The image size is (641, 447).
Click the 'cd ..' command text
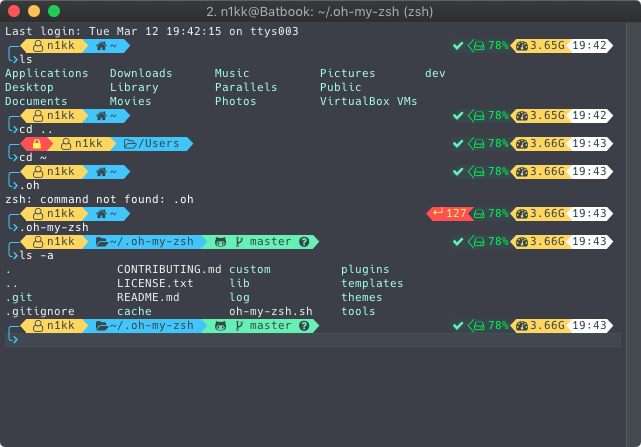coord(36,130)
